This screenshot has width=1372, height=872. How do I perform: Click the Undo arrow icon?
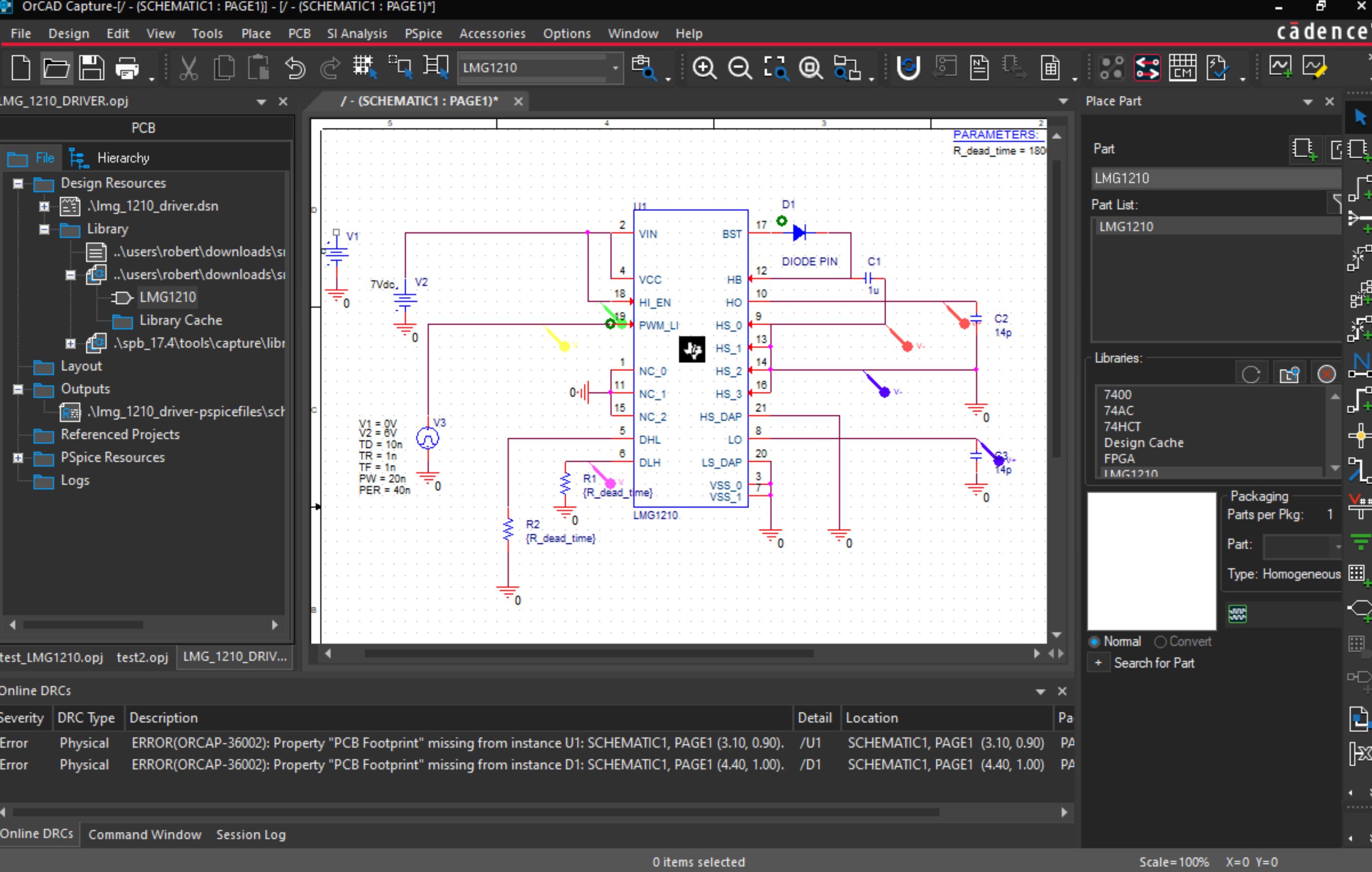[295, 68]
